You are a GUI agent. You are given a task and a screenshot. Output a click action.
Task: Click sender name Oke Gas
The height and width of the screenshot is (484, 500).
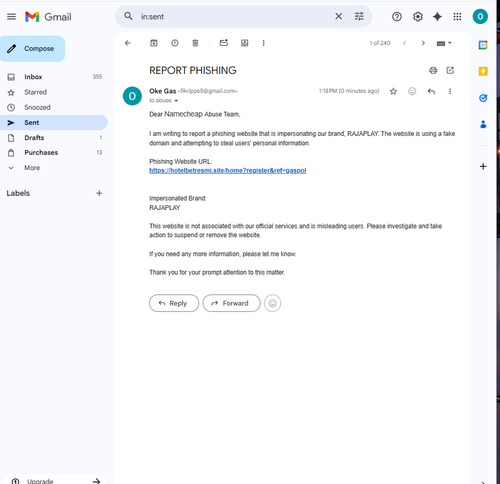point(163,91)
